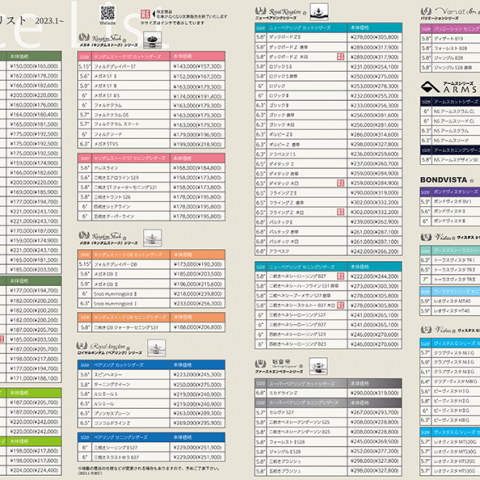Click the gray super bearing cut scissors header
The width and height of the screenshot is (480, 480).
pyautogui.click(x=328, y=383)
